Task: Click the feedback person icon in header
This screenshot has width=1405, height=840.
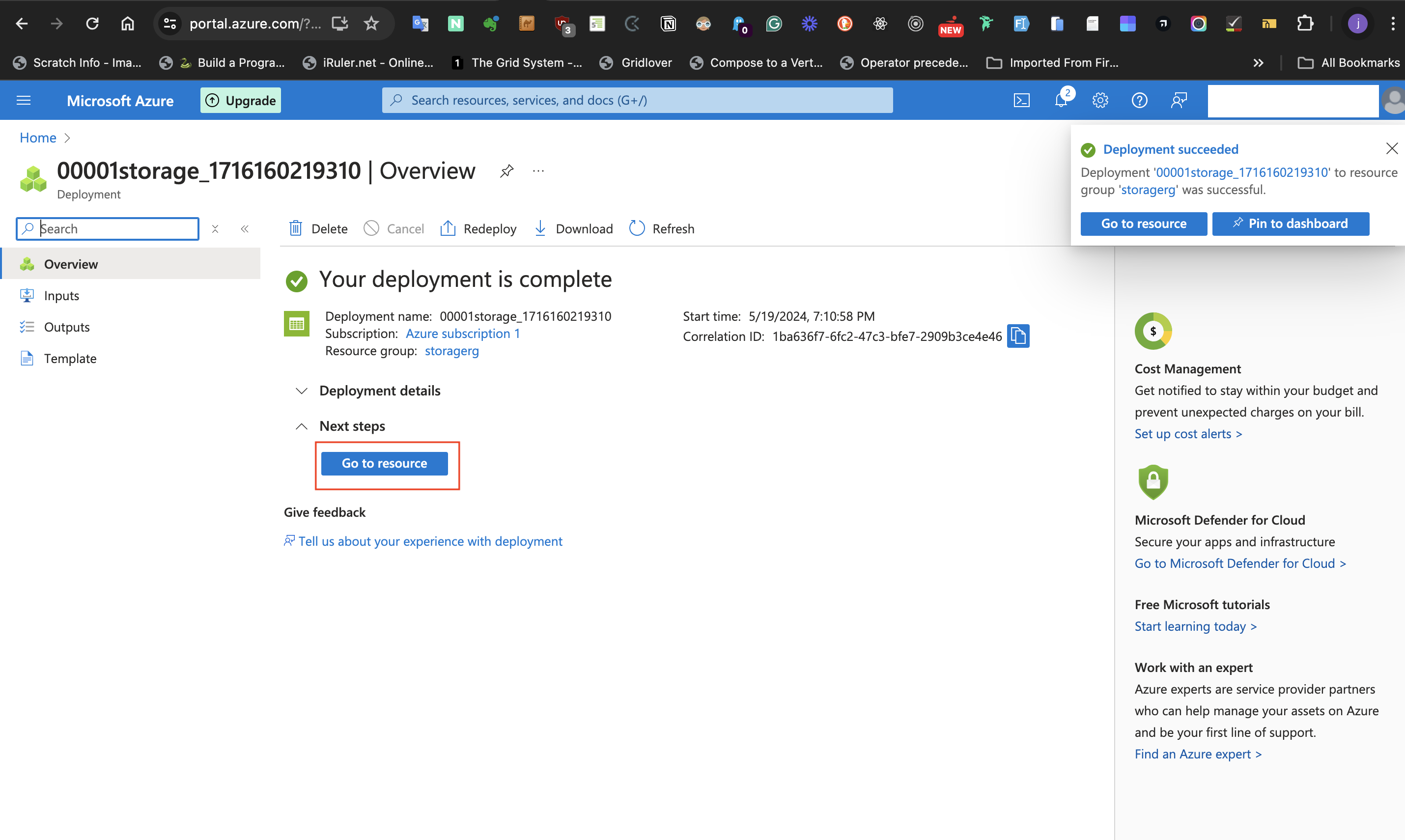Action: (x=1179, y=100)
